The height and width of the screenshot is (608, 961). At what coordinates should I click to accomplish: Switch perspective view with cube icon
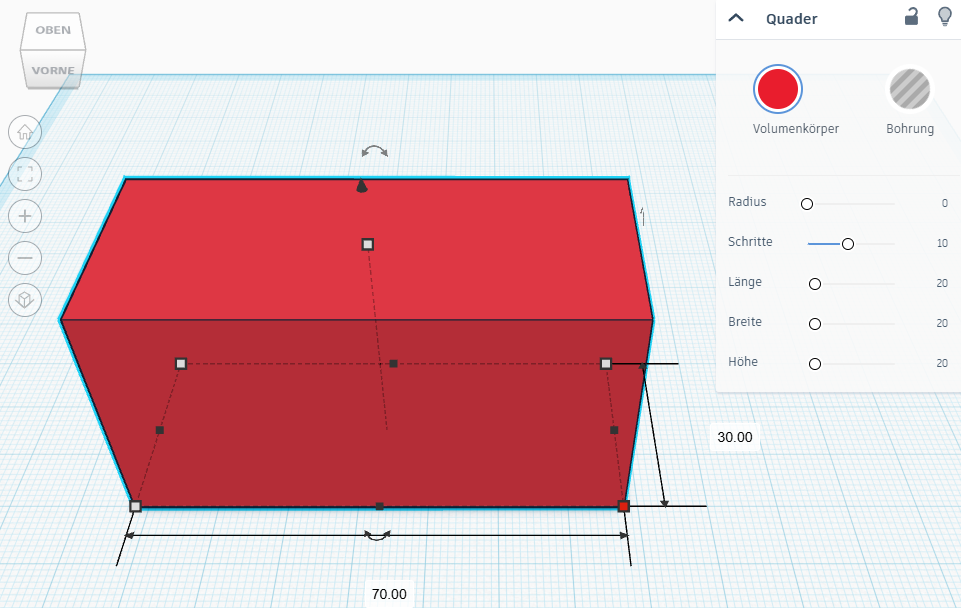tap(25, 300)
